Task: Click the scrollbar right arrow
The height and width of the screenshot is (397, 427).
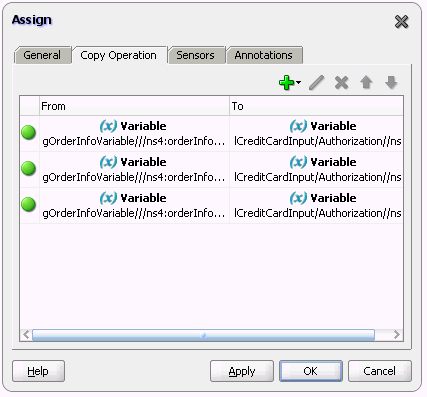Action: (396, 335)
